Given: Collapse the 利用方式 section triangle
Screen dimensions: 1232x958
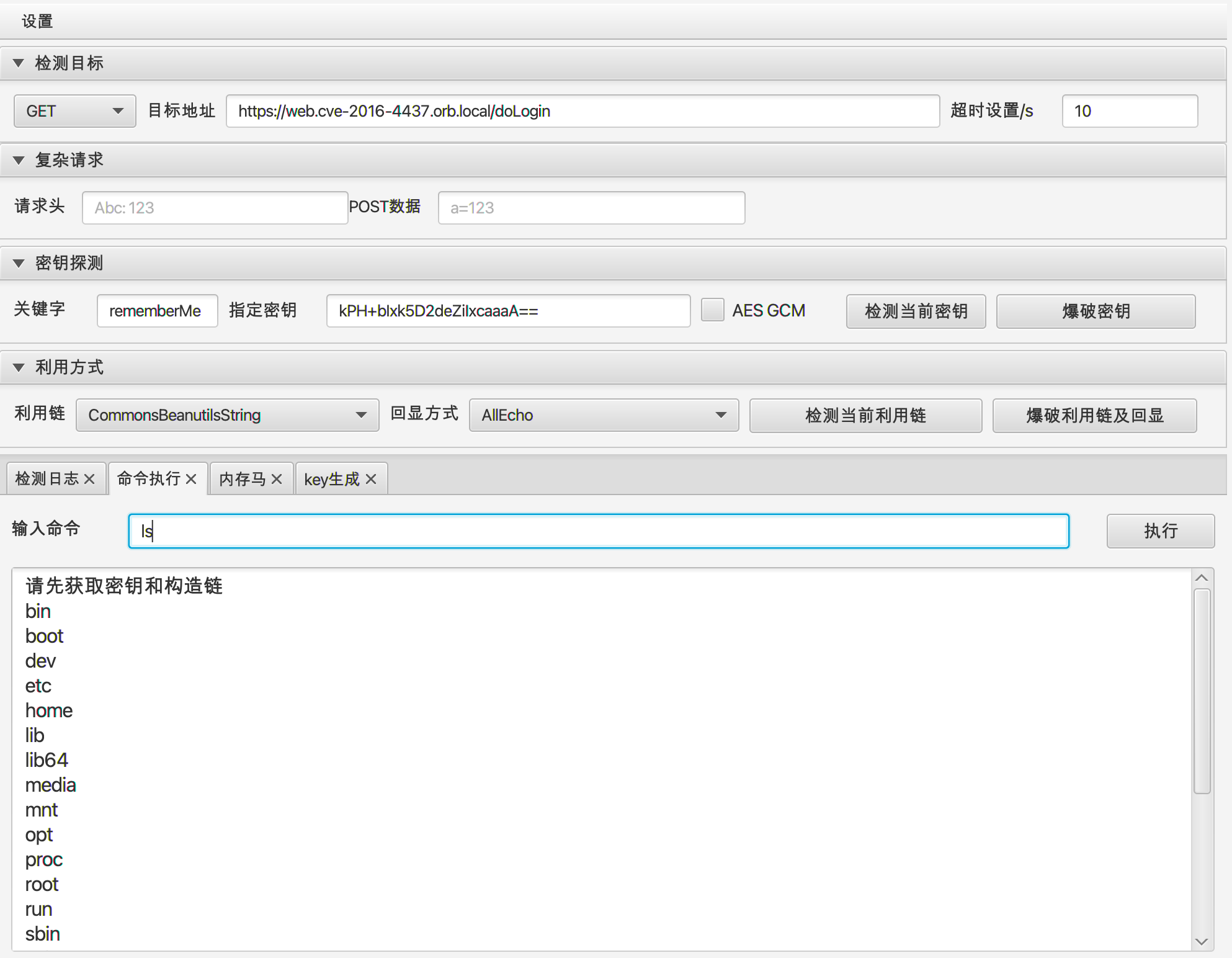Looking at the screenshot, I should 19,367.
